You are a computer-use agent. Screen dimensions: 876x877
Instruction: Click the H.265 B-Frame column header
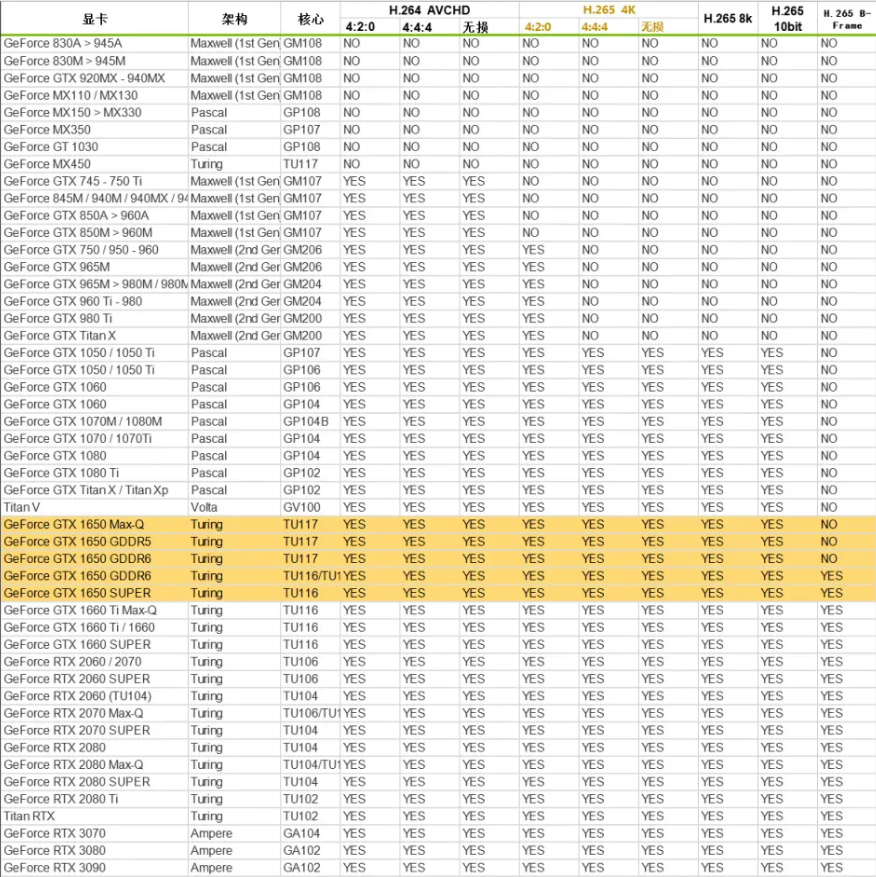click(847, 19)
